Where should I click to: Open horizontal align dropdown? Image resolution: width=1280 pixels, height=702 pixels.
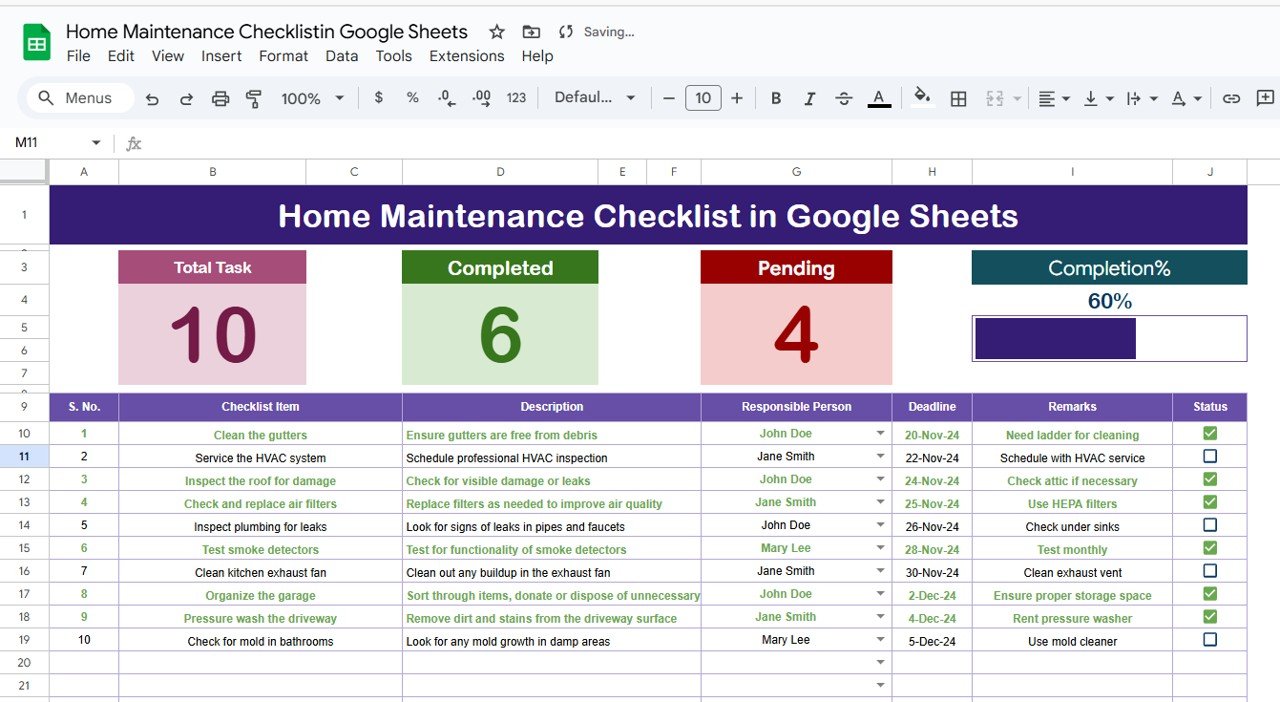pos(1054,98)
